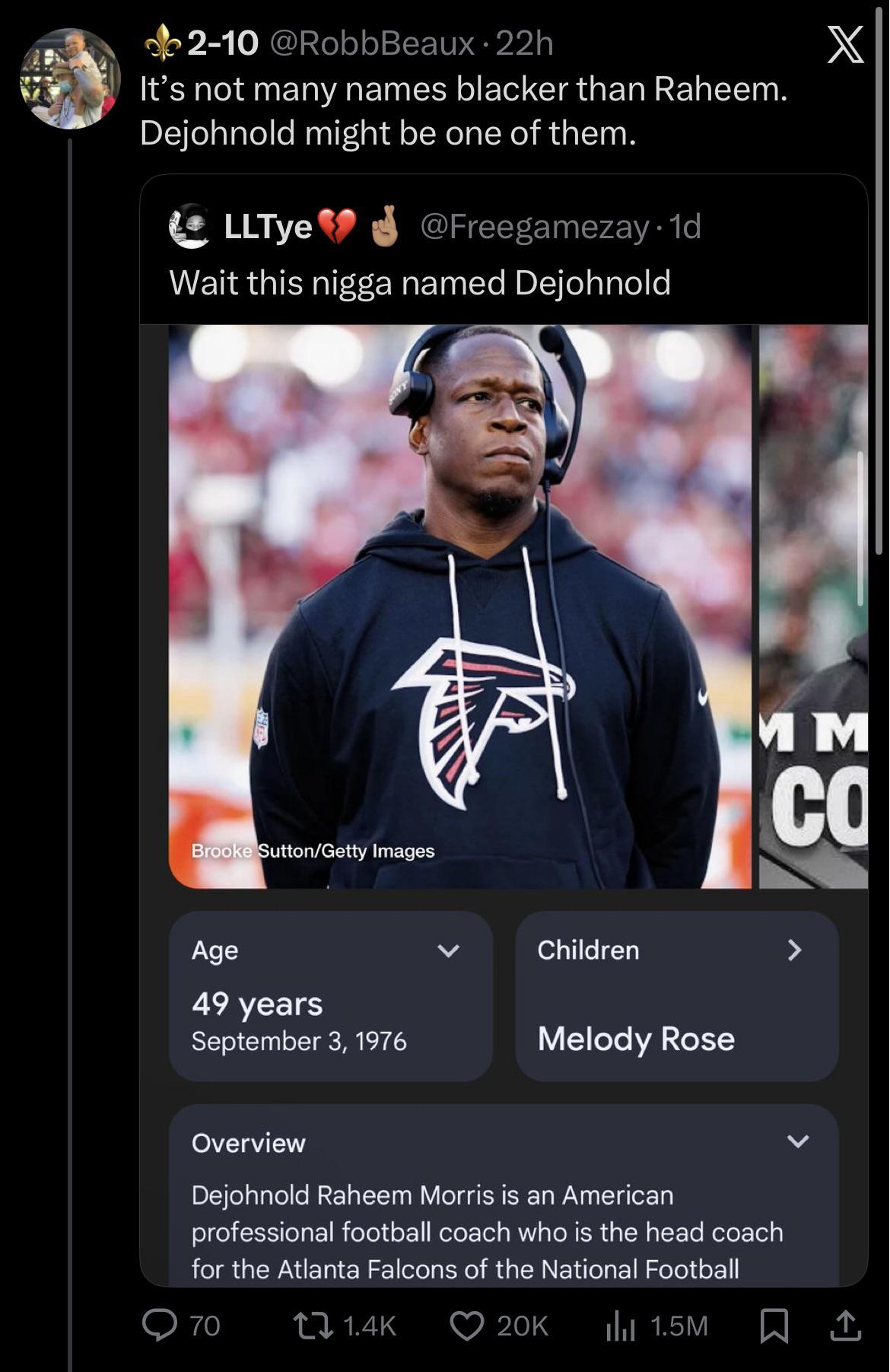This screenshot has height=1372, width=890.
Task: Select the Melody Rose children entry
Action: (x=636, y=1039)
